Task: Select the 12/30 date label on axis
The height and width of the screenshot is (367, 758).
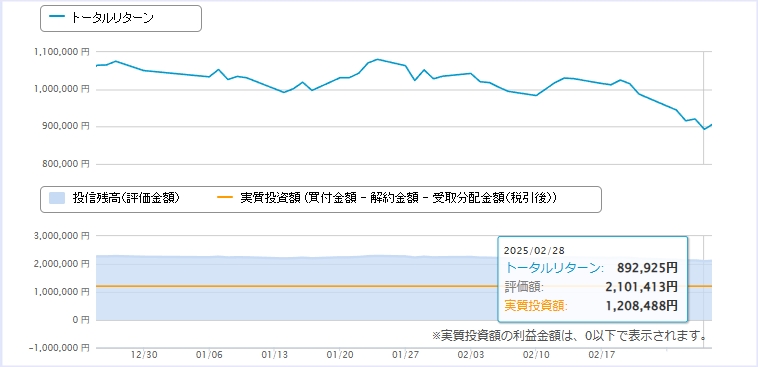Action: point(144,355)
